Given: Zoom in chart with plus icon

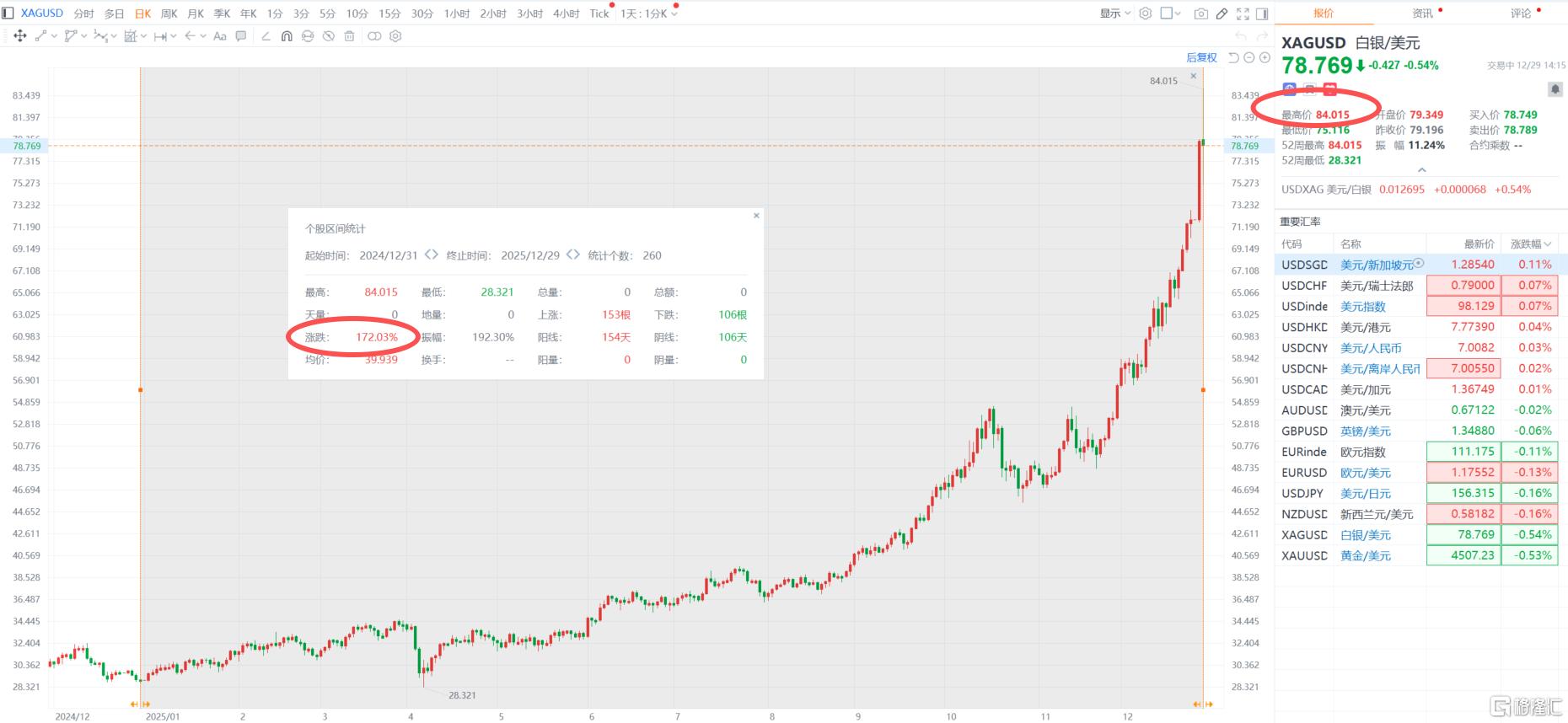Looking at the screenshot, I should pyautogui.click(x=1265, y=57).
